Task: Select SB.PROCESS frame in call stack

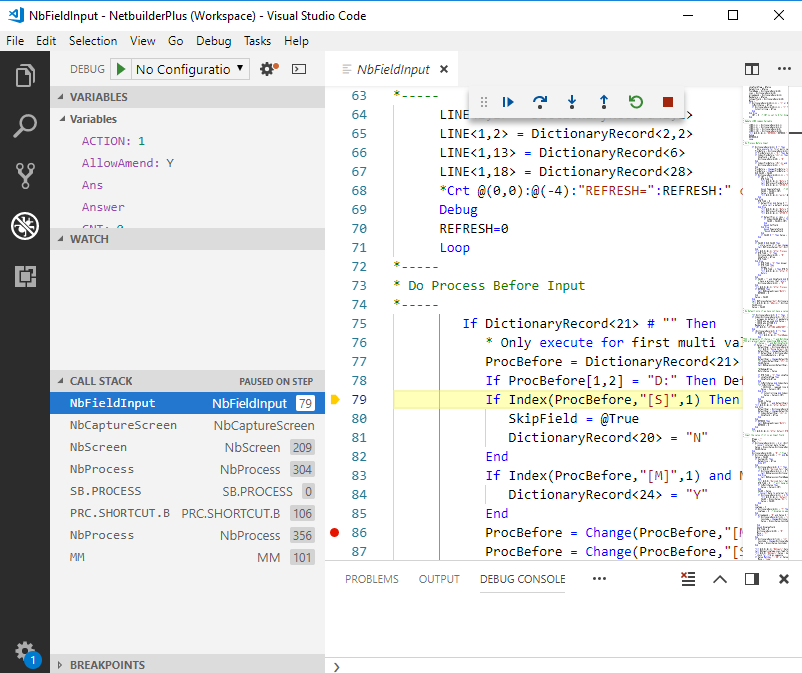Action: pos(187,491)
